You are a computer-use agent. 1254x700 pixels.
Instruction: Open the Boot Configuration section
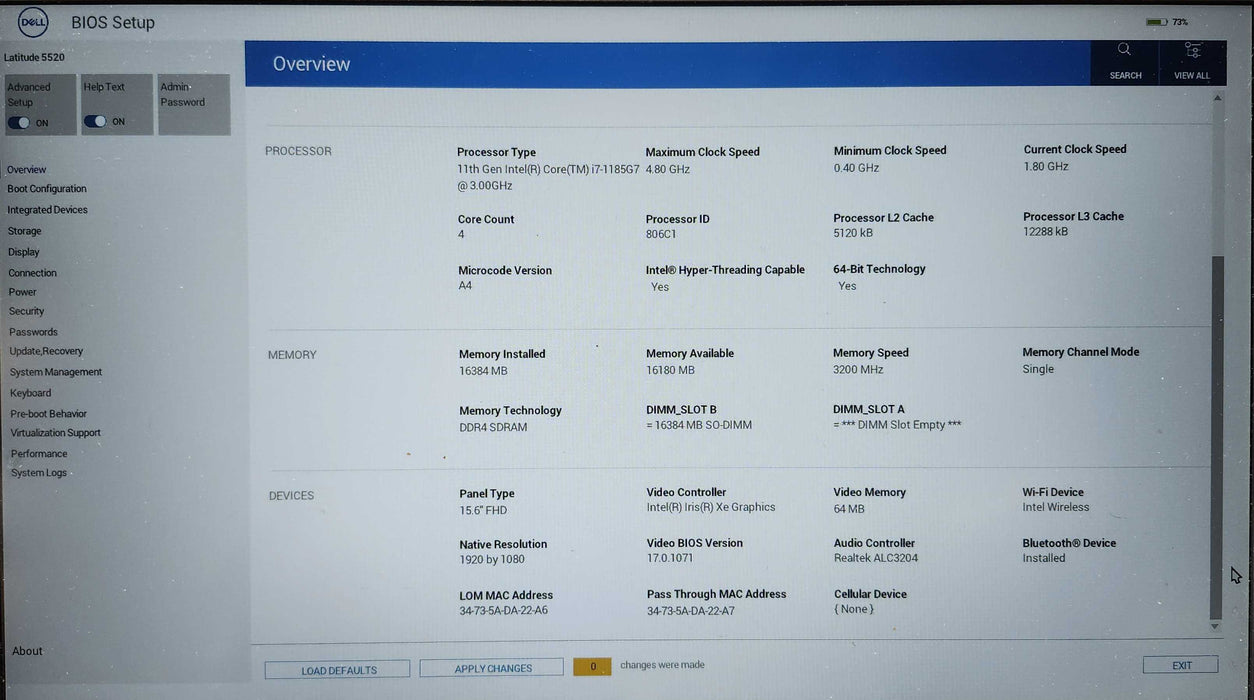click(x=47, y=189)
